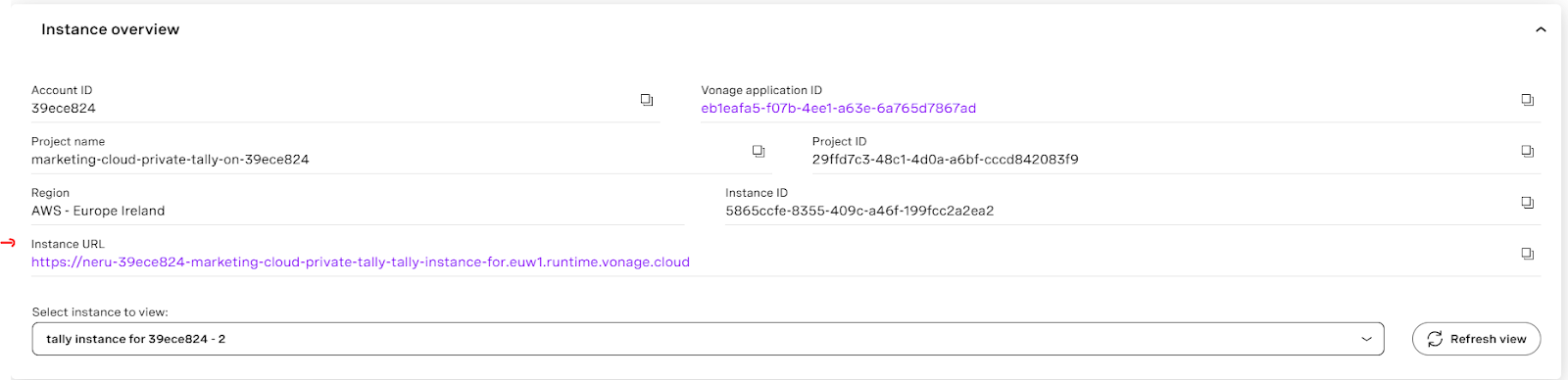This screenshot has height=380, width=1568.
Task: Click the Select instance to view label
Action: 100,312
